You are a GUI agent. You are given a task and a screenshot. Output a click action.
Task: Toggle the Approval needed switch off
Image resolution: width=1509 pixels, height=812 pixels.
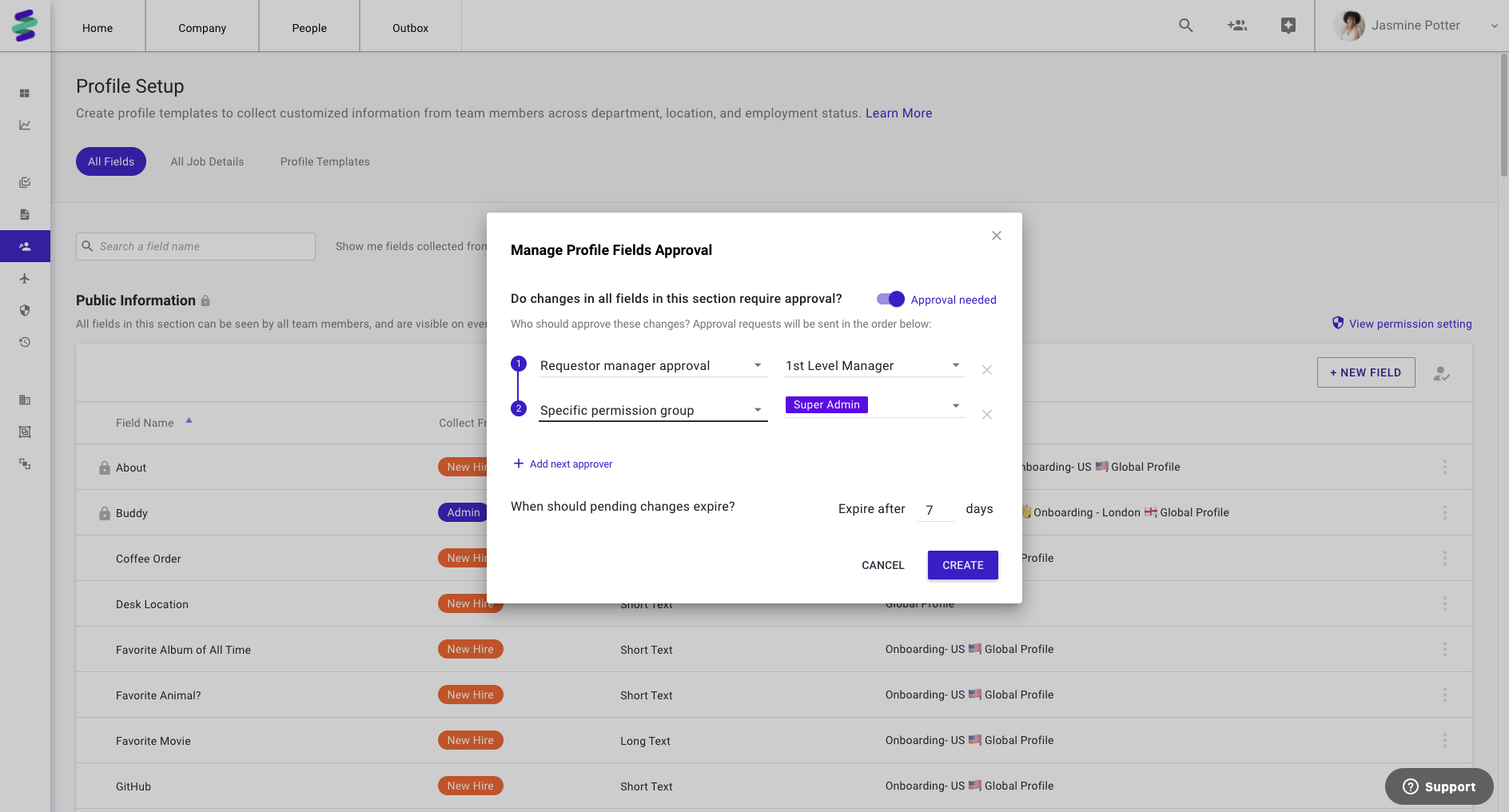pyautogui.click(x=890, y=299)
